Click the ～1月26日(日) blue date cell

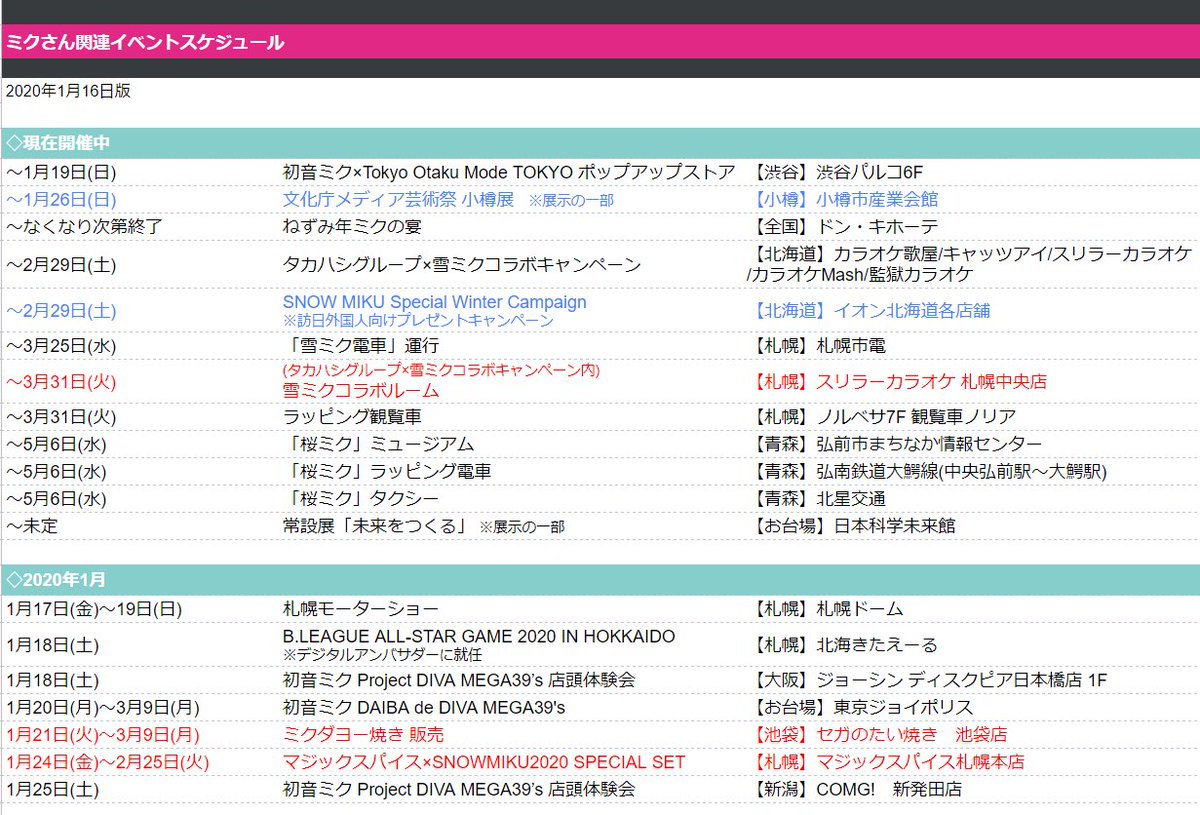point(60,200)
